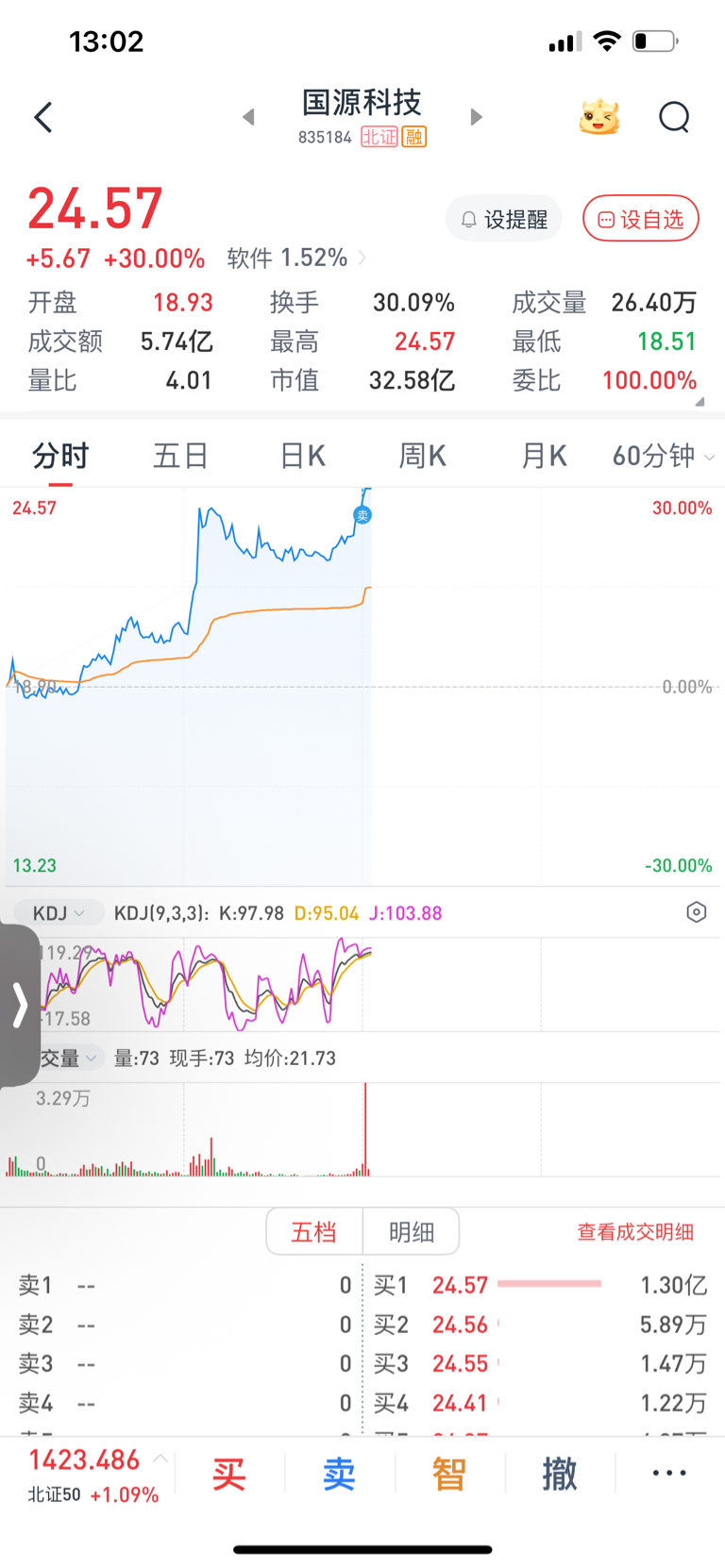Image resolution: width=725 pixels, height=1568 pixels.
Task: Tap the red 买 buy button
Action: pyautogui.click(x=229, y=1474)
